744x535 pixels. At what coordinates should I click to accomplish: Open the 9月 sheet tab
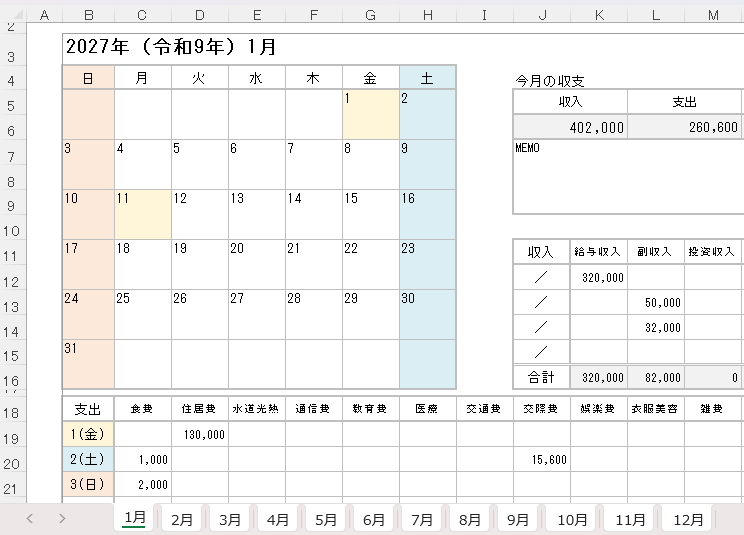pyautogui.click(x=518, y=519)
